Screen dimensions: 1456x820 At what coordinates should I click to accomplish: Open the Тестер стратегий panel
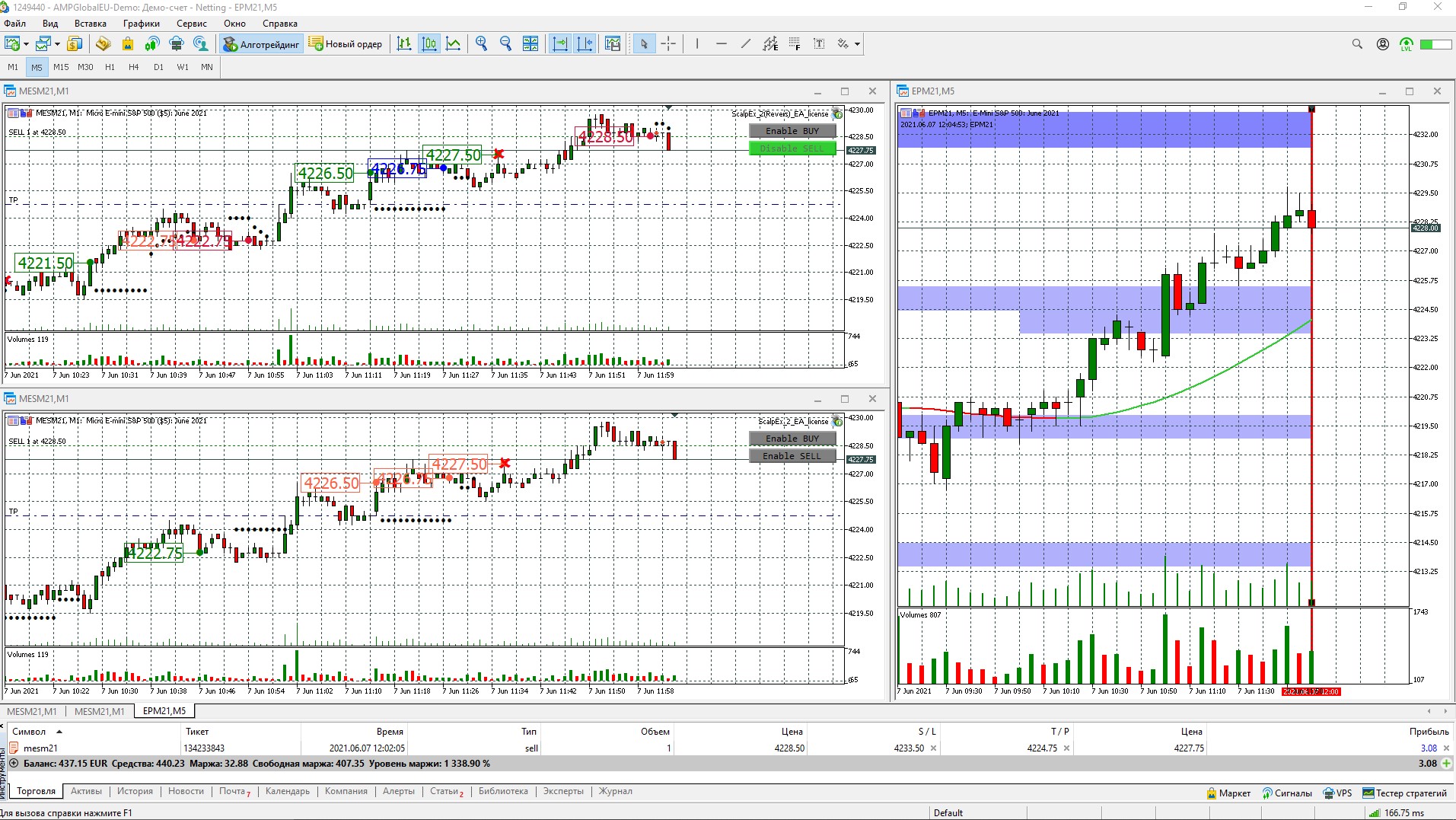[x=1405, y=793]
